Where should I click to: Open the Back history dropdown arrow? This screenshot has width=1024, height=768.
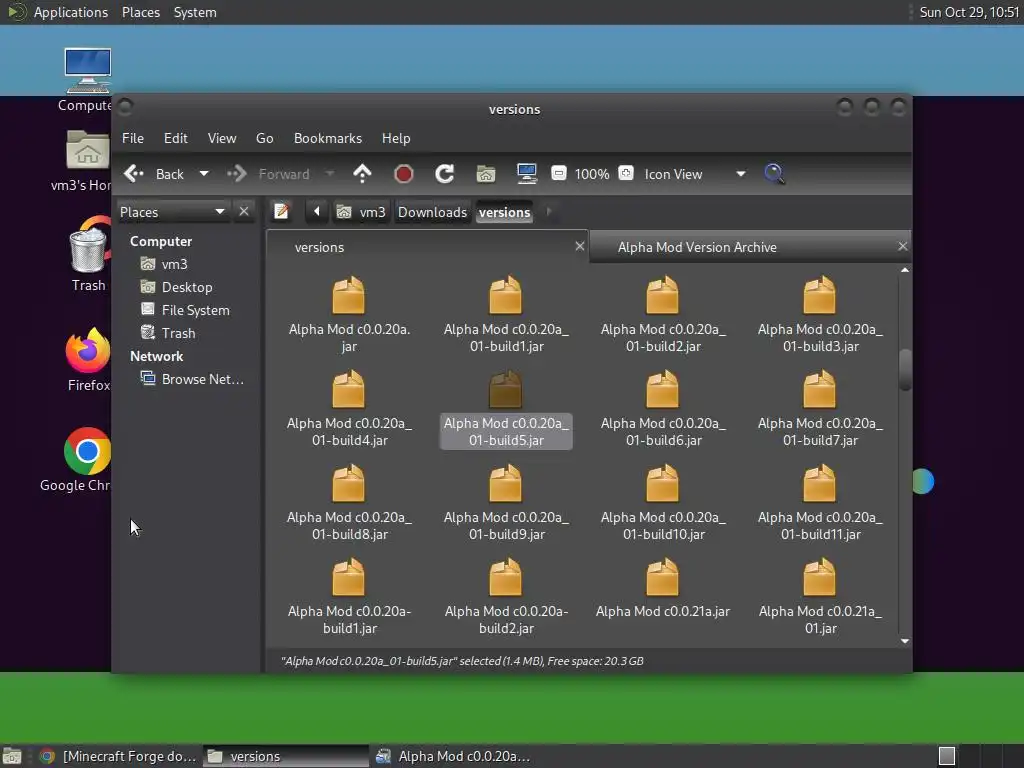(x=204, y=174)
